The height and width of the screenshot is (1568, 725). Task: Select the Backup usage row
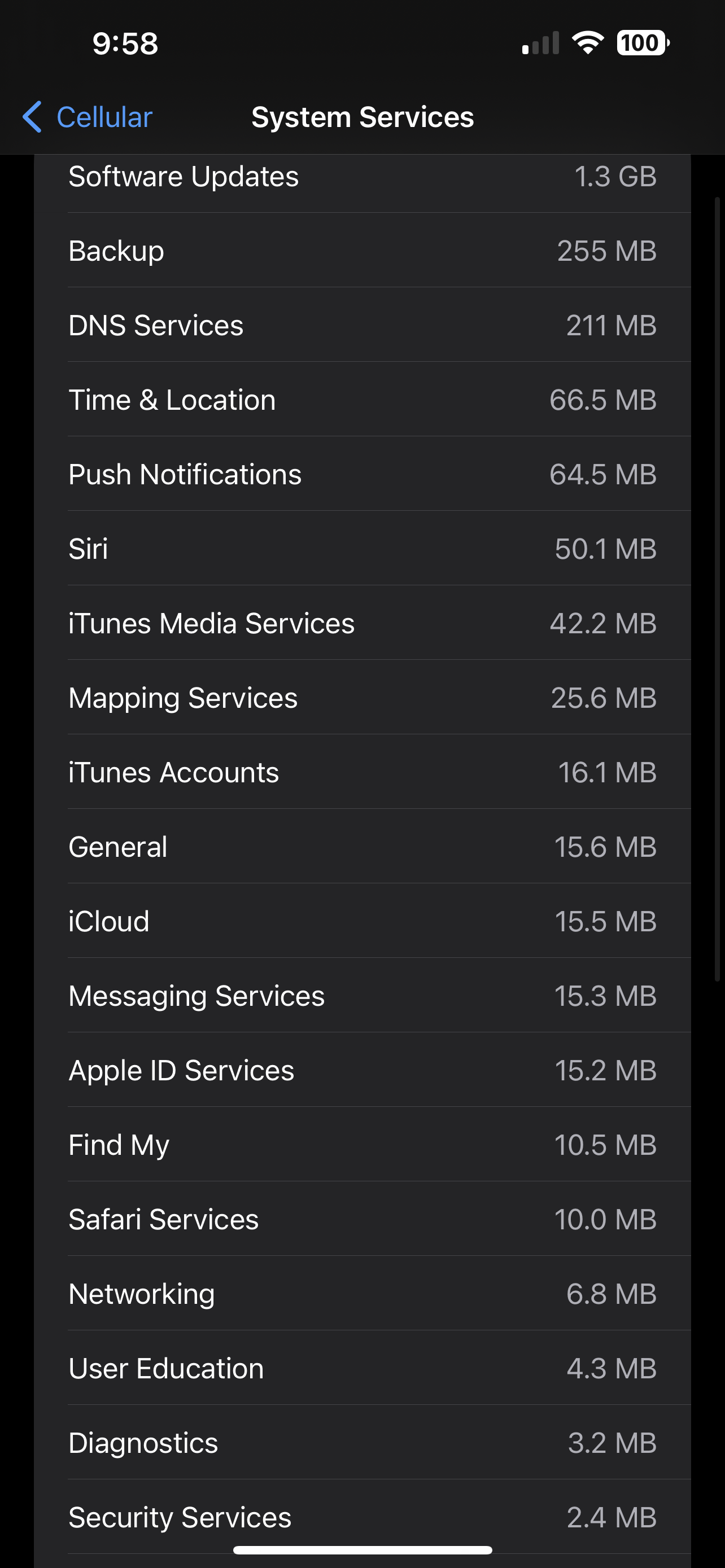(x=362, y=250)
